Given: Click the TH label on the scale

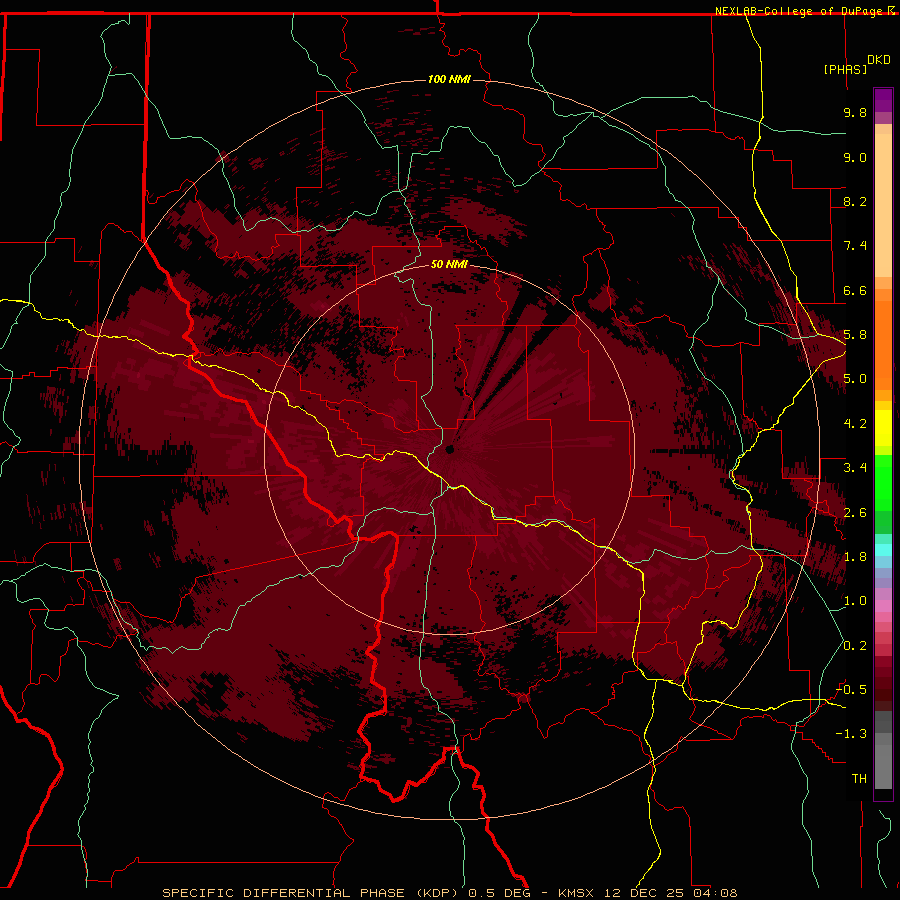Looking at the screenshot, I should (x=859, y=779).
